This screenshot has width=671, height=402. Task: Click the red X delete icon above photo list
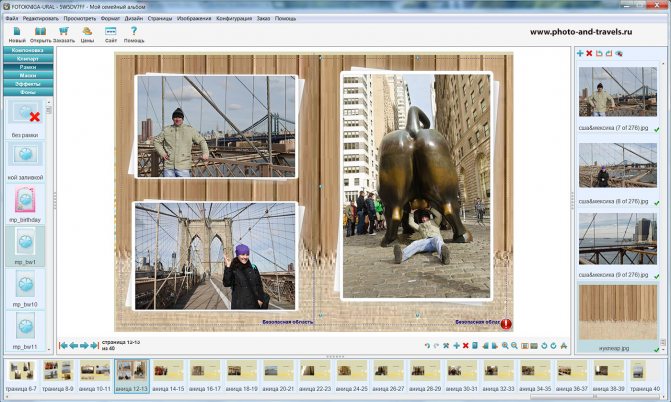tap(590, 53)
